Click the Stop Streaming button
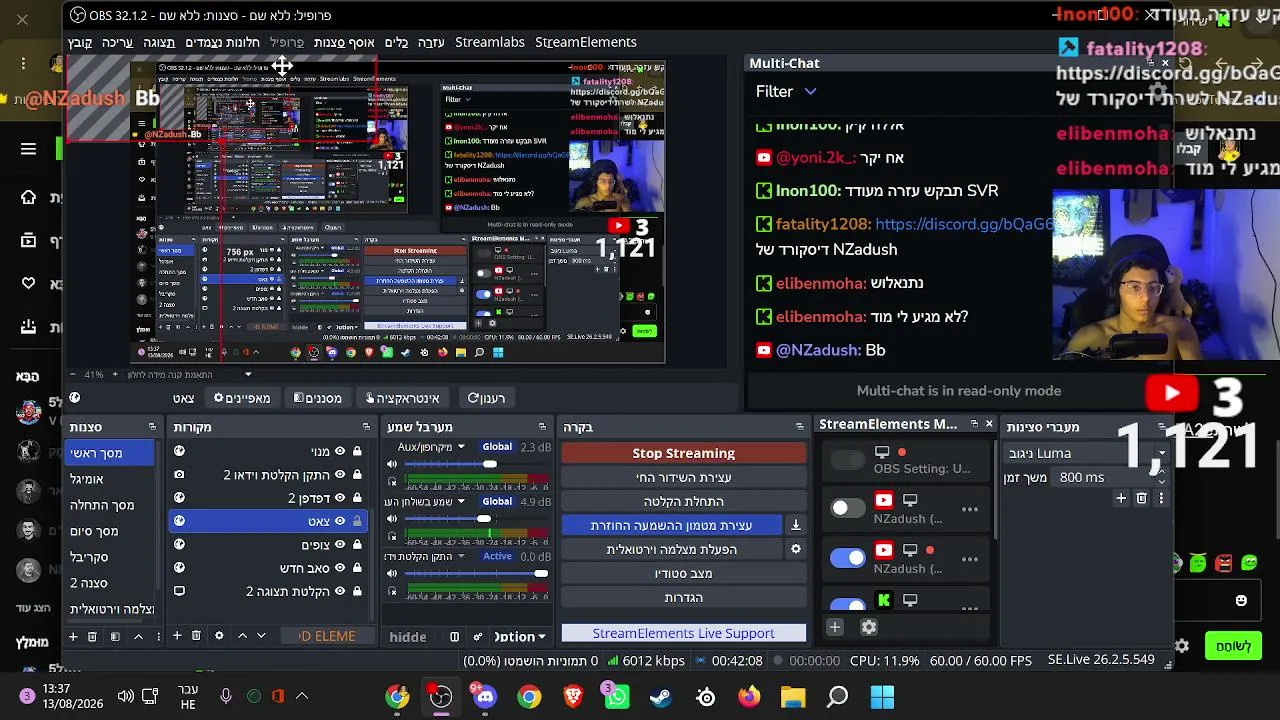Screen dimensions: 1280x720 [x=684, y=453]
